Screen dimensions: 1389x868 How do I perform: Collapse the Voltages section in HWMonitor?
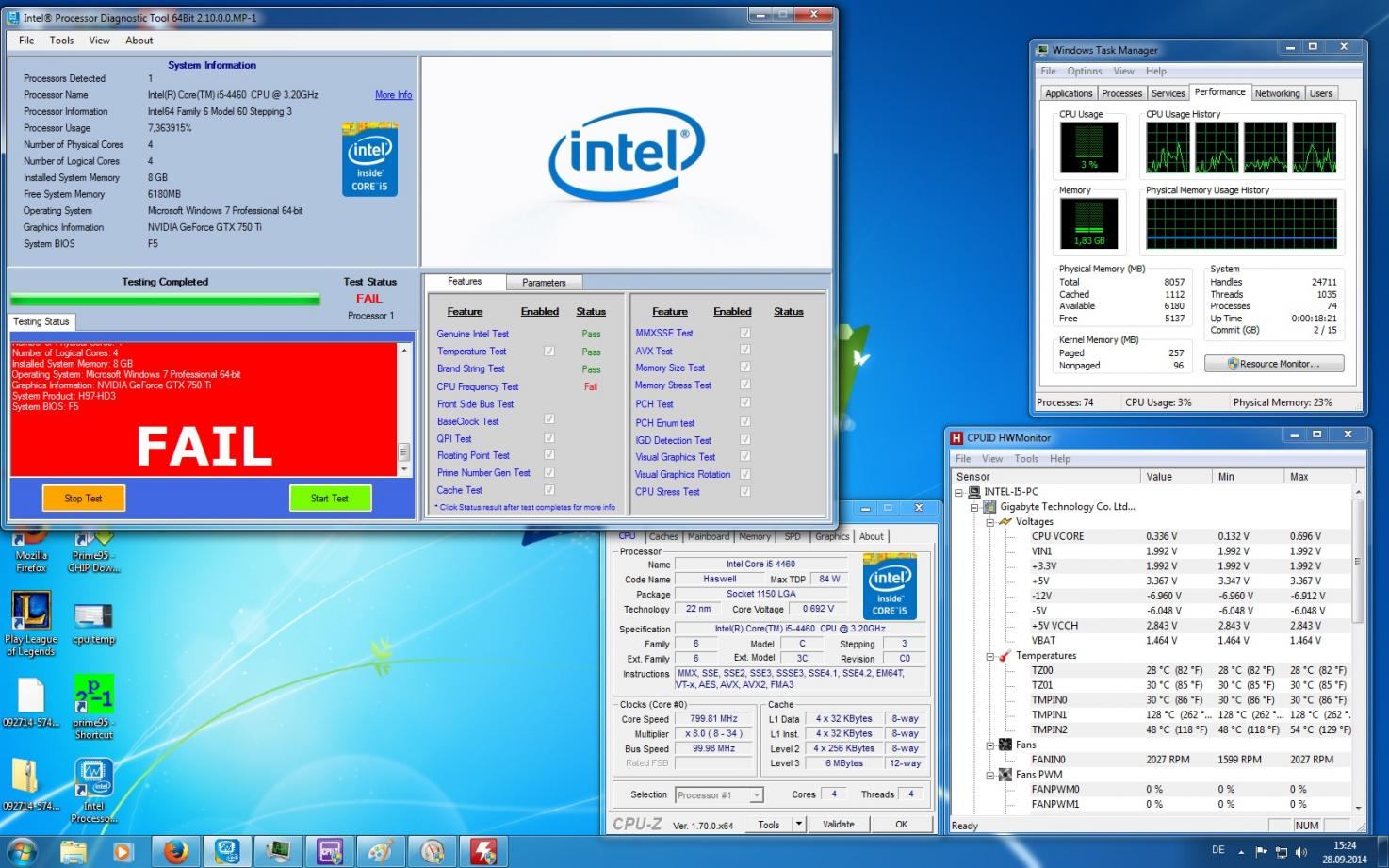(x=990, y=521)
